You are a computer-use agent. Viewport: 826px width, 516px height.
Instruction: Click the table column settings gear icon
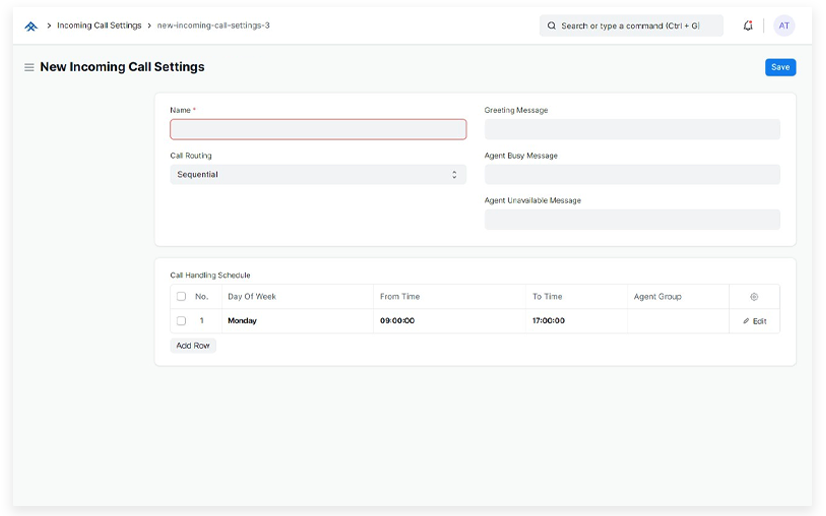pos(754,297)
